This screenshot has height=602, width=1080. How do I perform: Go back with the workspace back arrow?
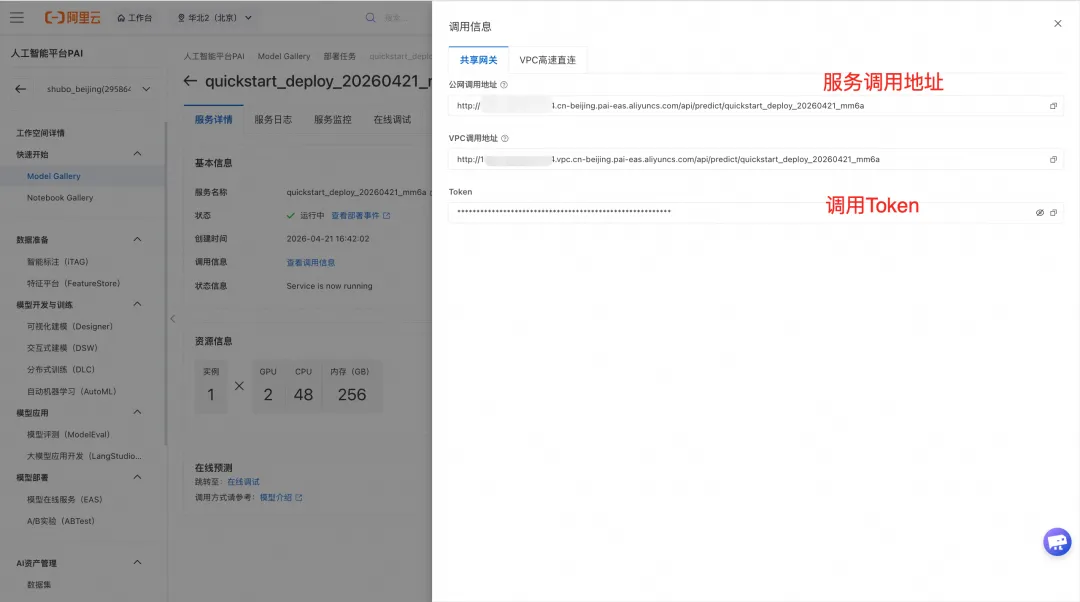21,89
